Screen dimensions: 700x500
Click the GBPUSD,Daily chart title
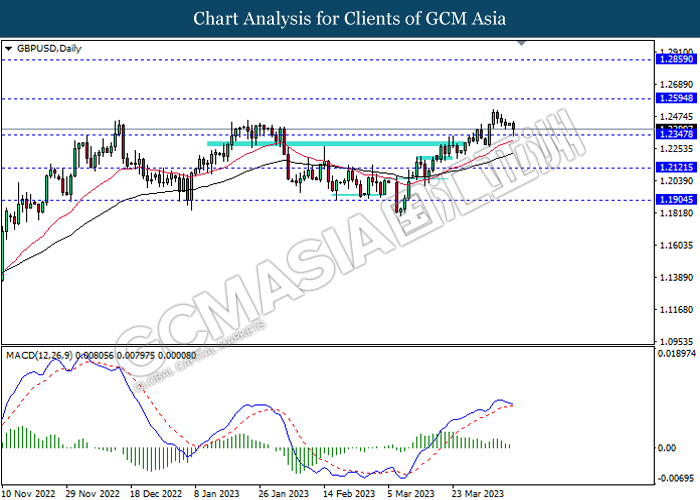pyautogui.click(x=49, y=49)
